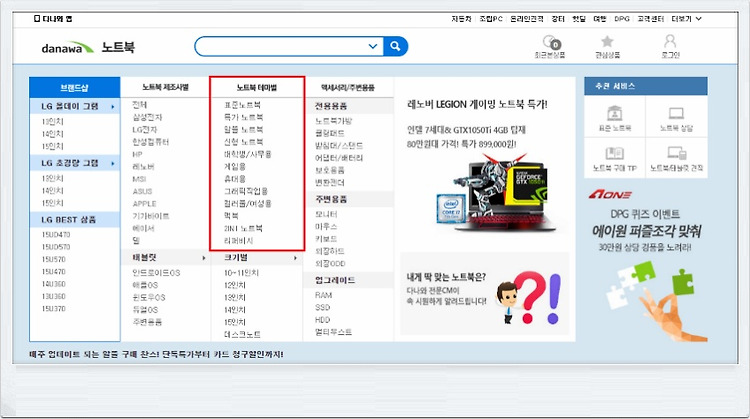Select MSI under manufacturers

pyautogui.click(x=139, y=179)
